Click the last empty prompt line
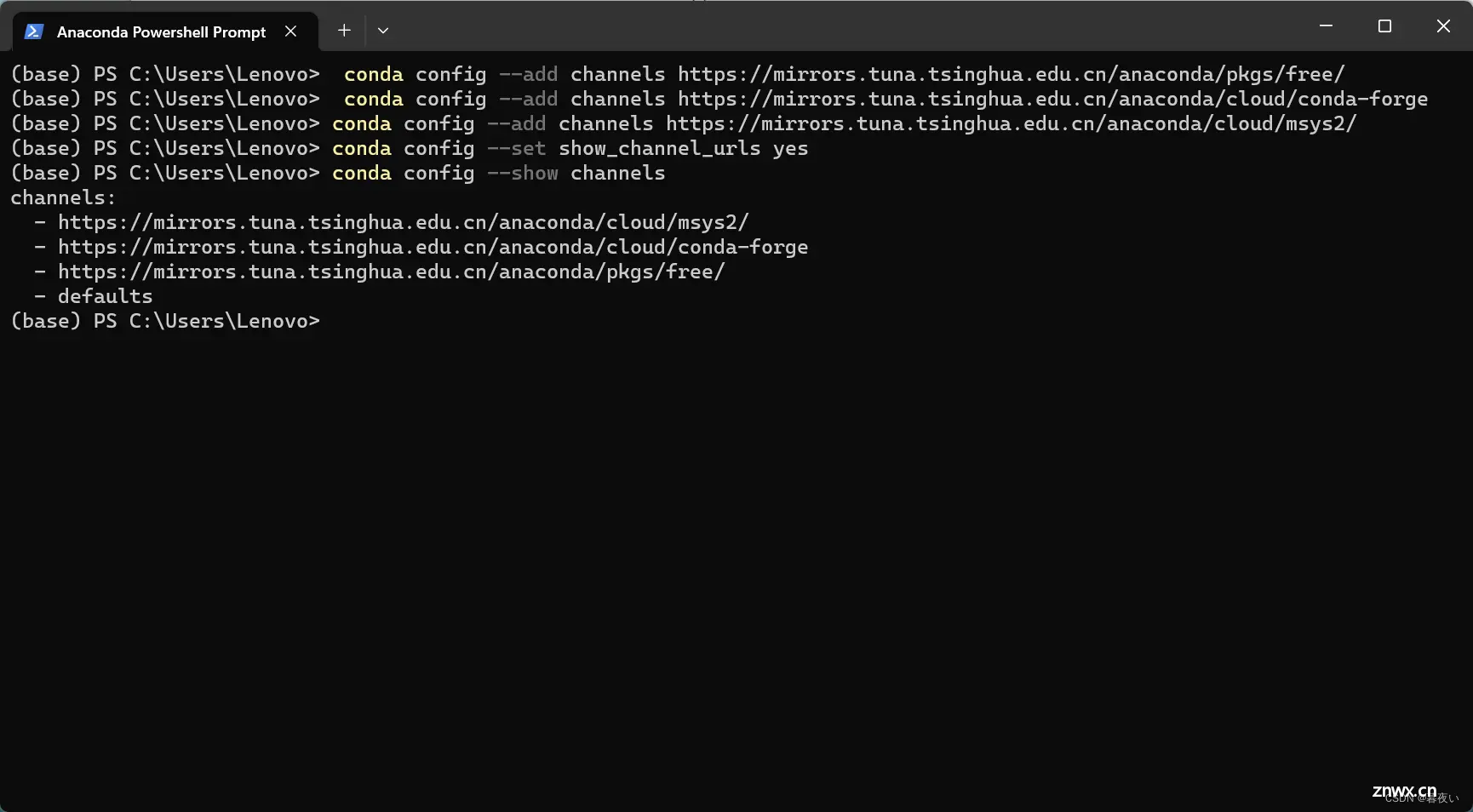 point(165,322)
